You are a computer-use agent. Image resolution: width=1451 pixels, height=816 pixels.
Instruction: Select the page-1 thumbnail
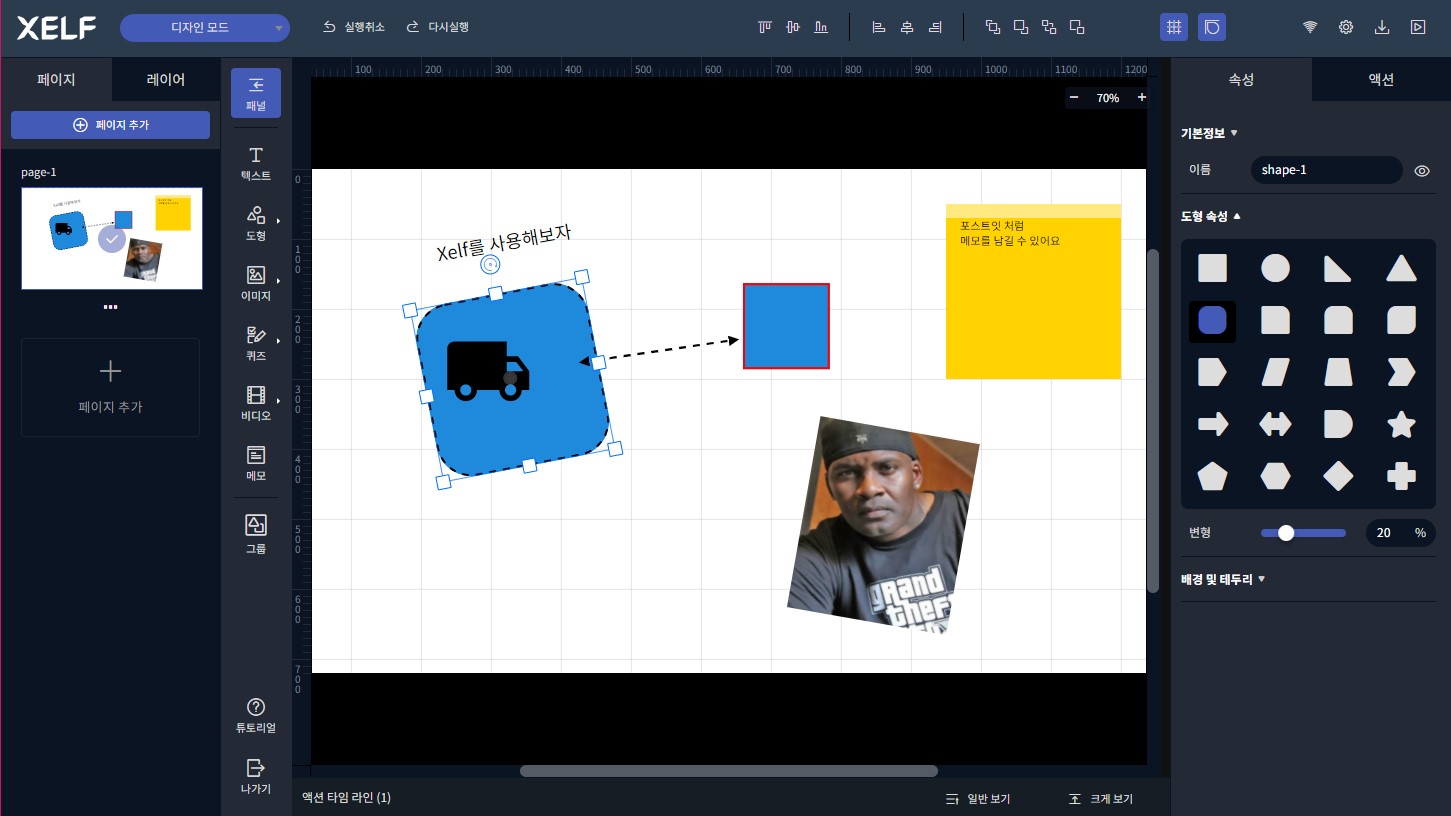(112, 238)
